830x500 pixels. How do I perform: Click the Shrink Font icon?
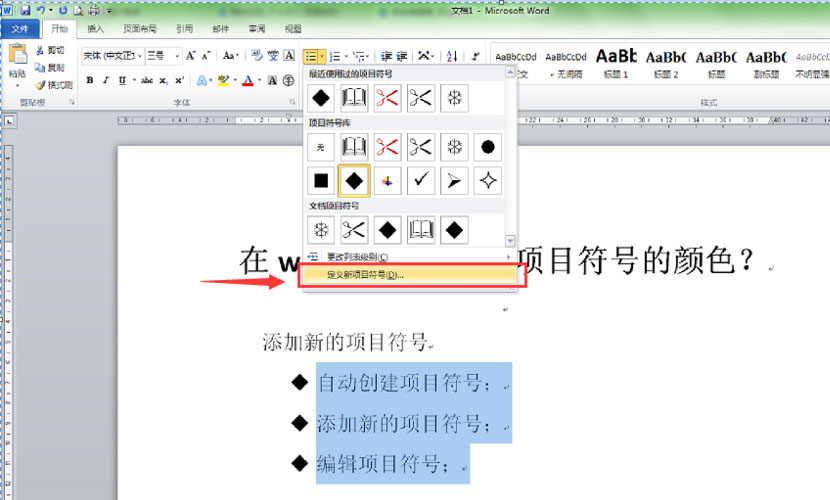coord(206,56)
